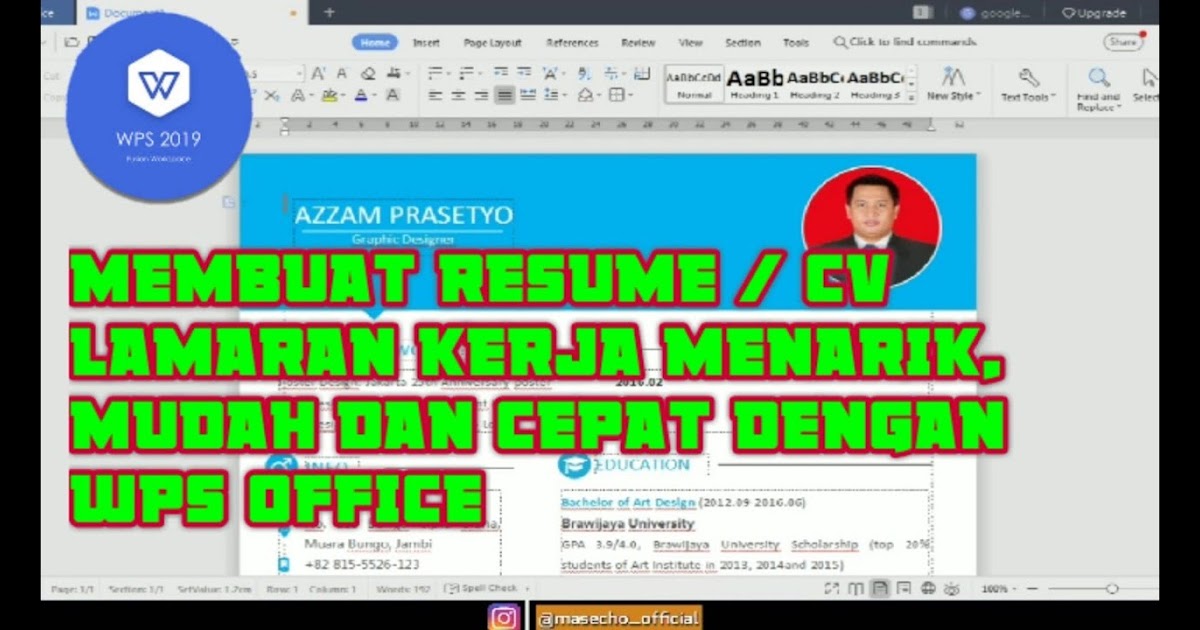The height and width of the screenshot is (630, 1200).
Task: Apply the text highlight color
Action: (329, 96)
